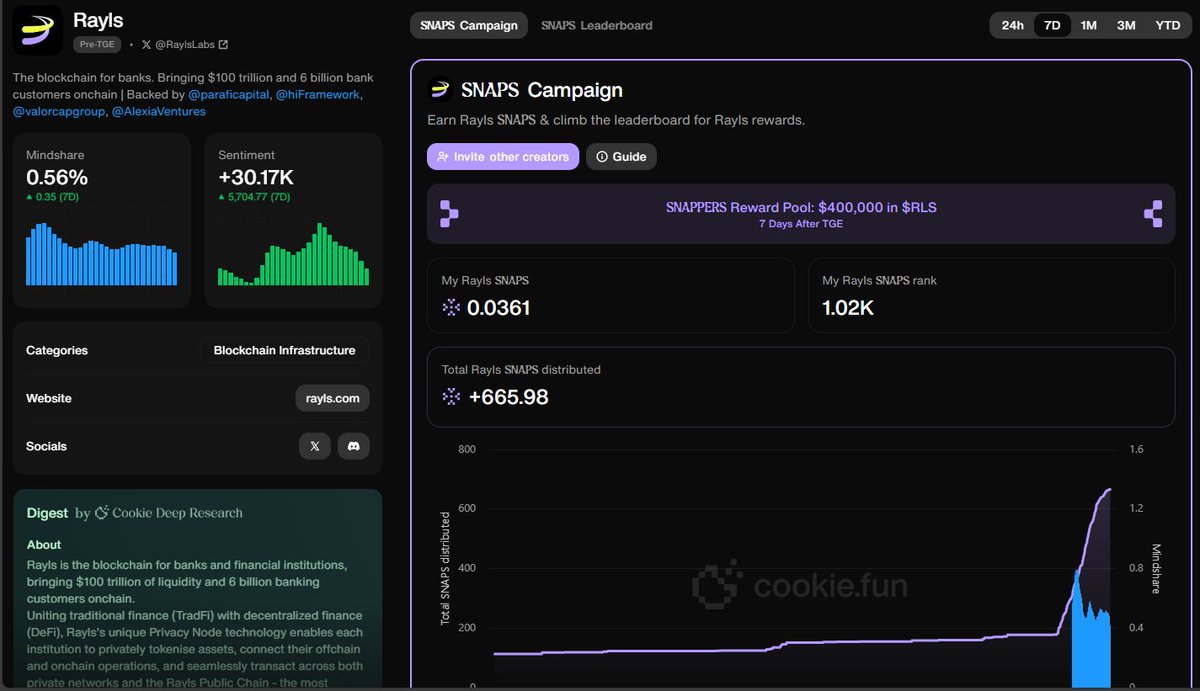
Task: Open the X social icon button
Action: click(x=315, y=446)
